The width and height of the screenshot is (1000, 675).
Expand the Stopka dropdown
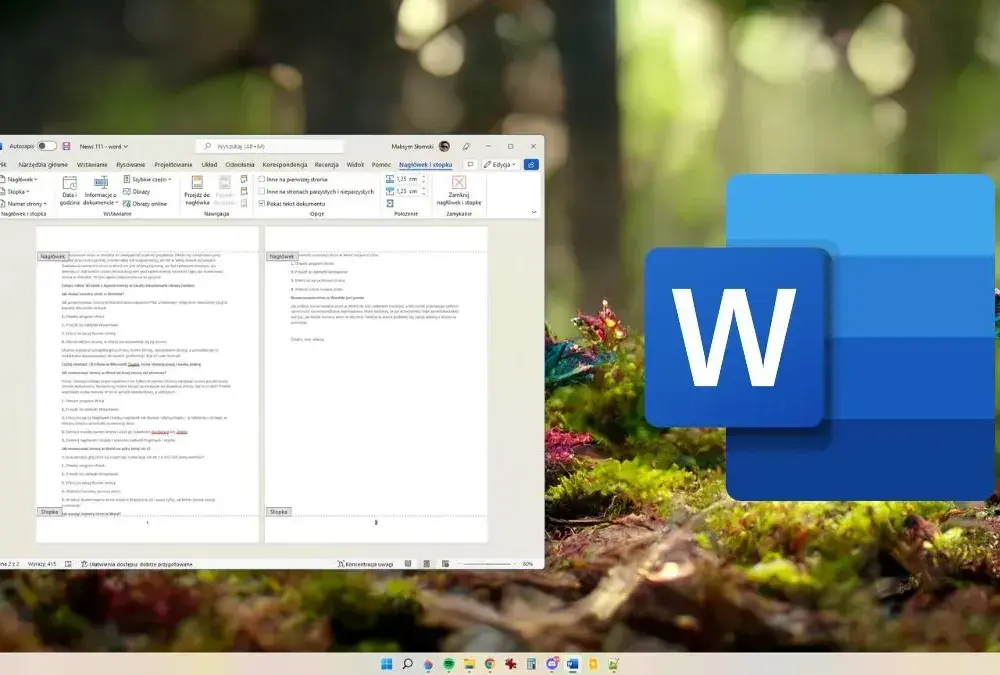pos(15,191)
